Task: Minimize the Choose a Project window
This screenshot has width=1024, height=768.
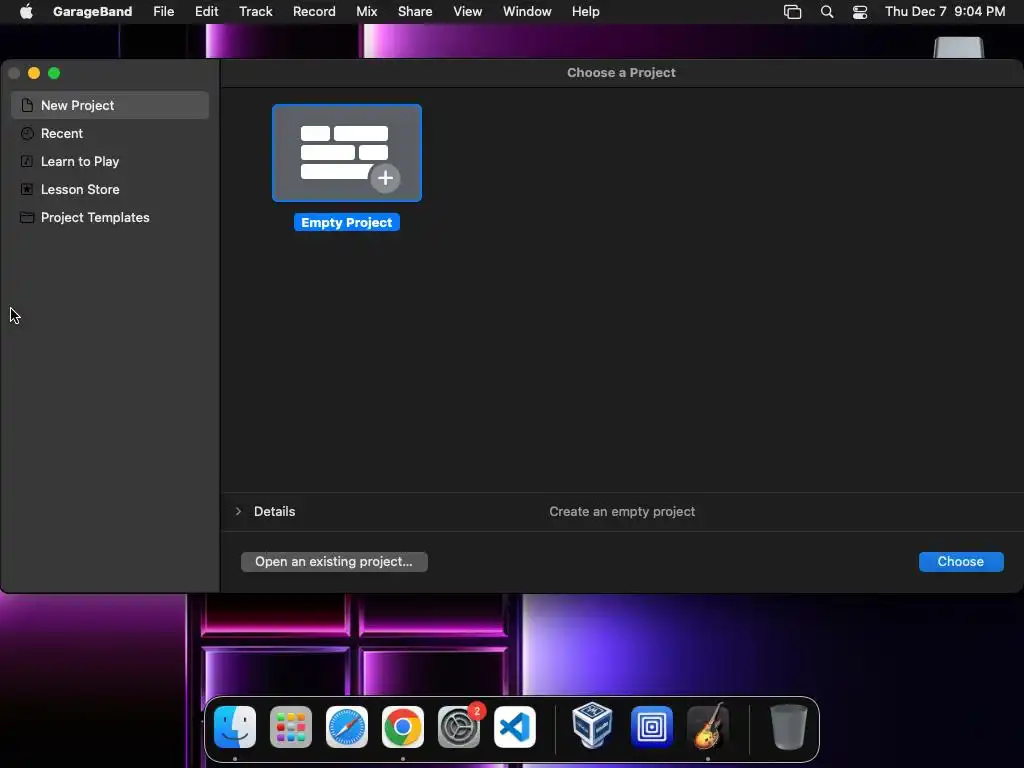Action: (x=34, y=73)
